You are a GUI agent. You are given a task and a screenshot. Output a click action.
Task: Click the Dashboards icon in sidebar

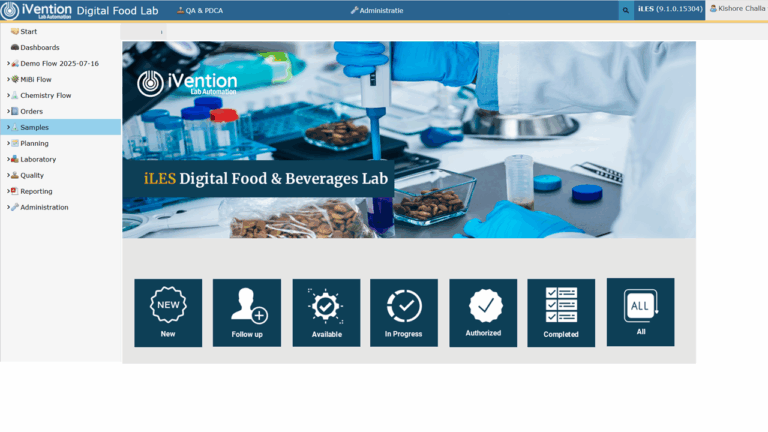click(15, 48)
